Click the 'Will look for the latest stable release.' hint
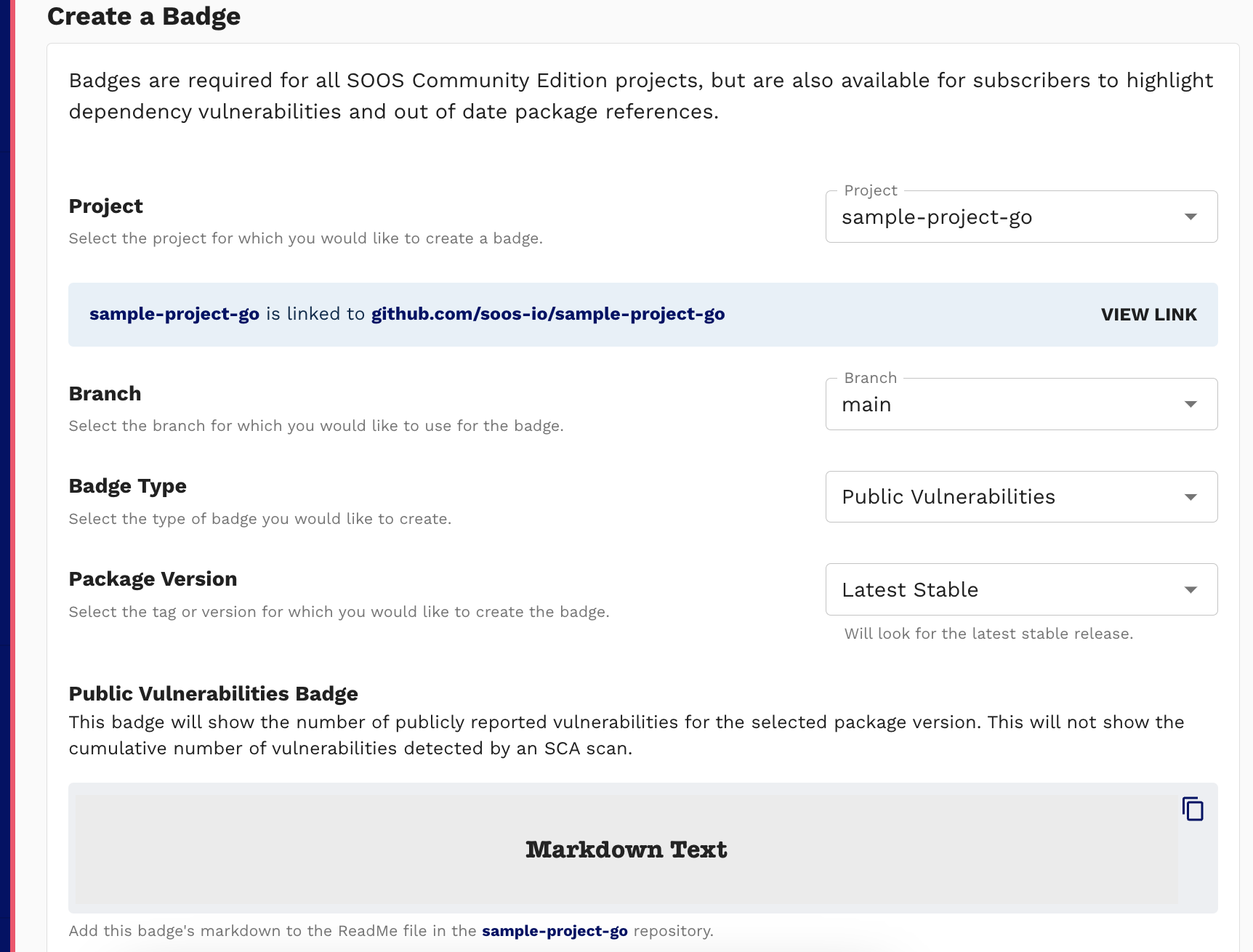The image size is (1253, 952). coord(988,634)
